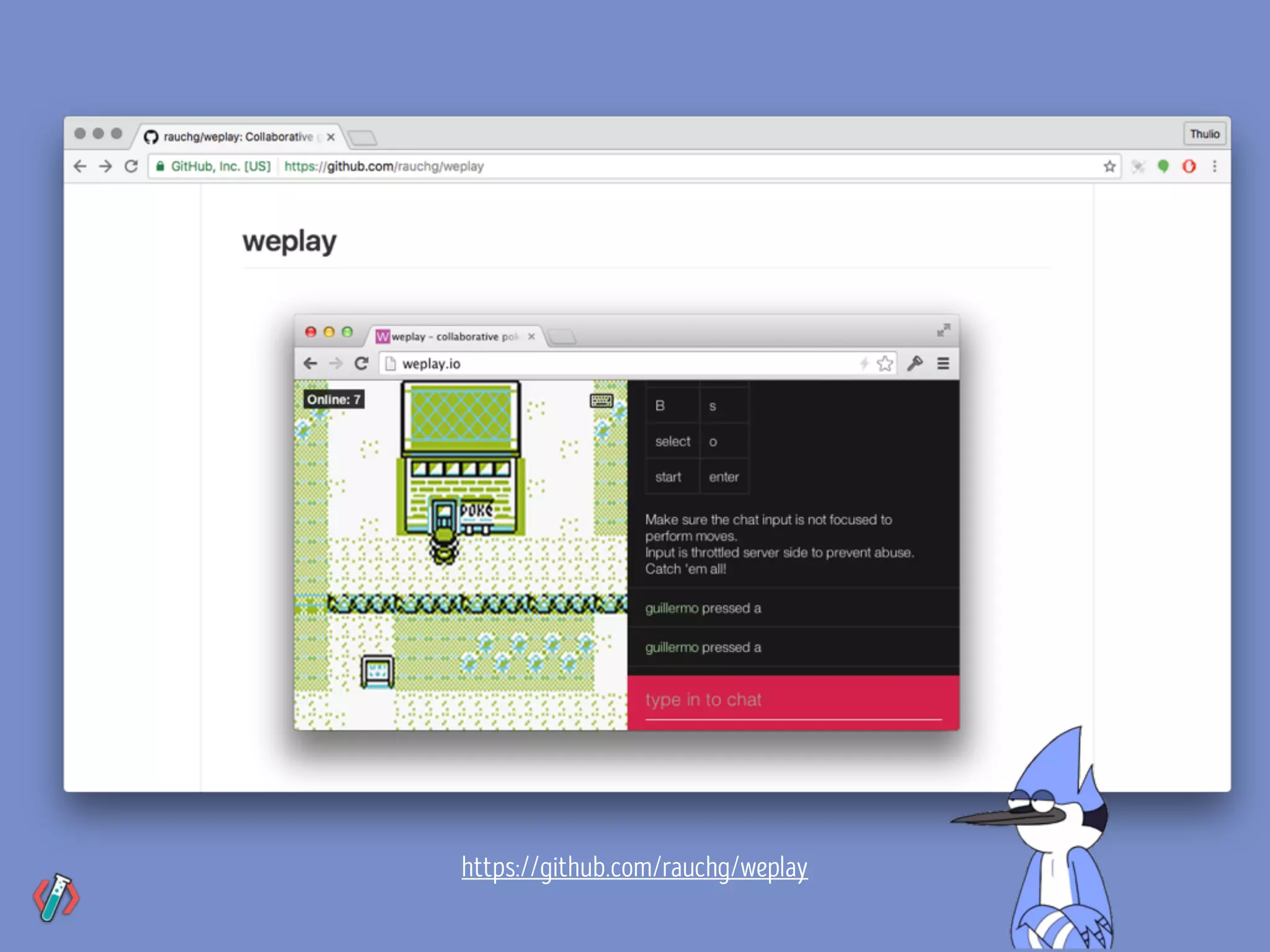Reload the weplay.io page

[x=362, y=363]
